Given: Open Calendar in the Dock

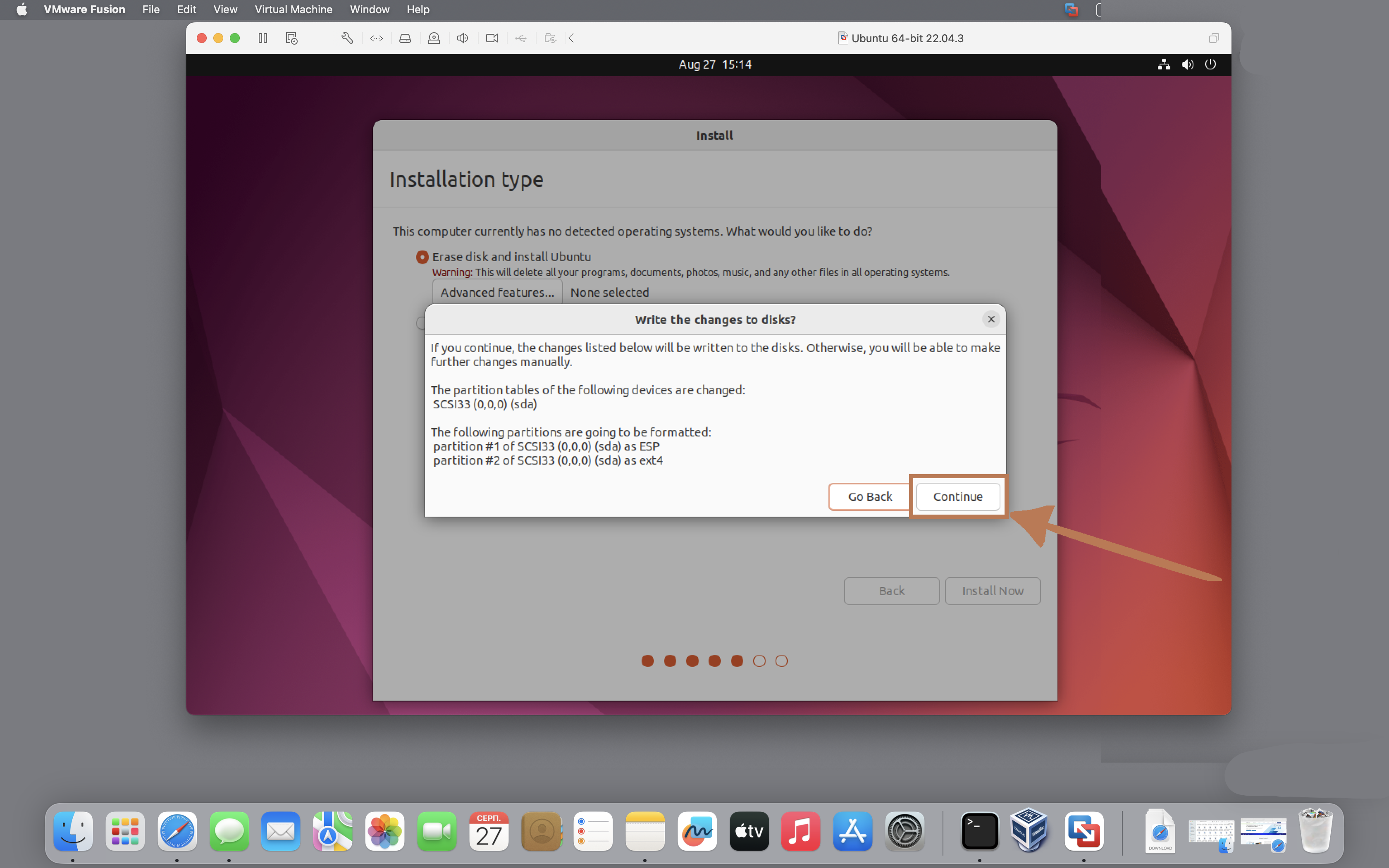Looking at the screenshot, I should (489, 831).
